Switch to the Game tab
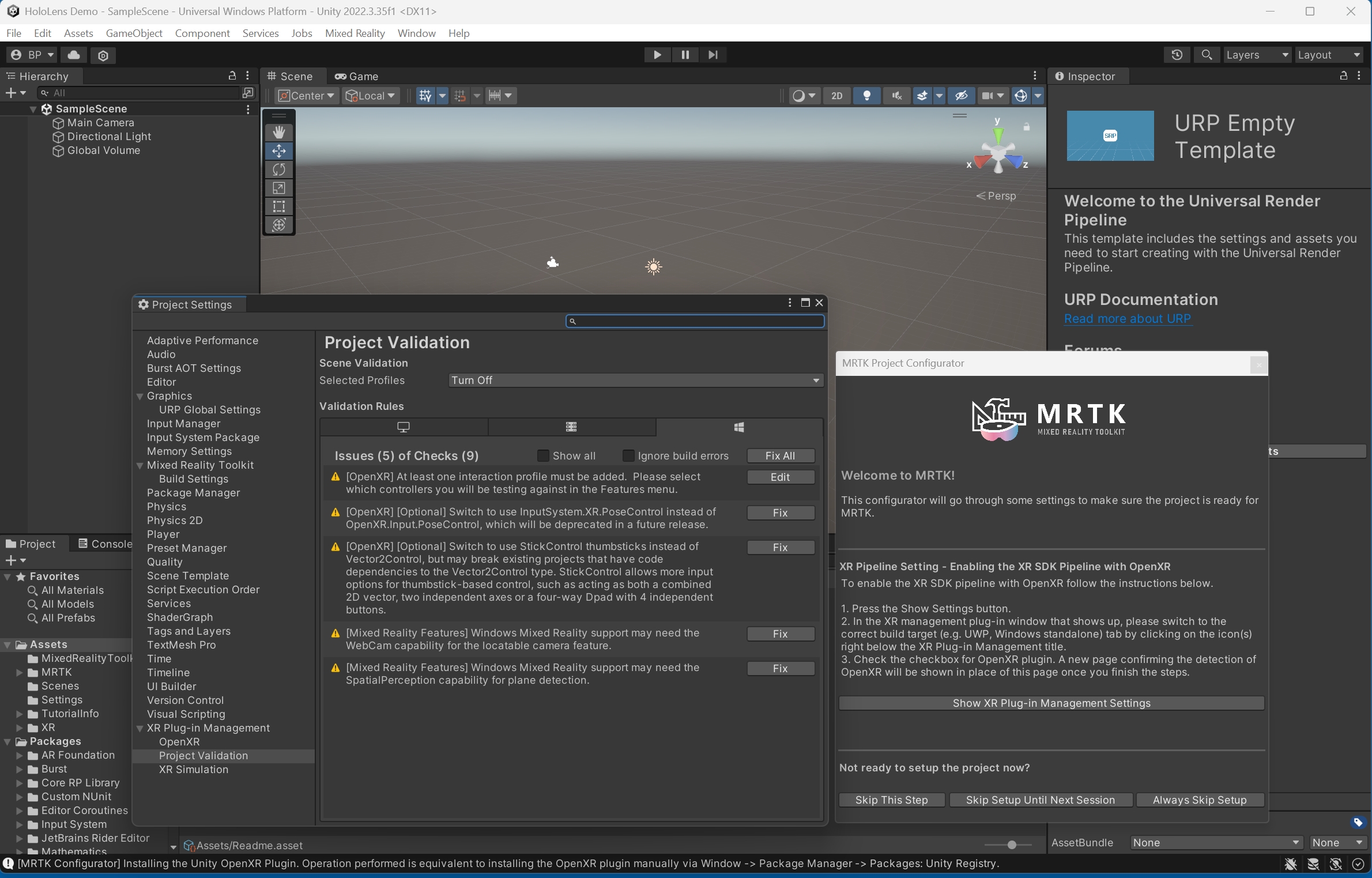Screen dimensions: 1372x878 357,76
